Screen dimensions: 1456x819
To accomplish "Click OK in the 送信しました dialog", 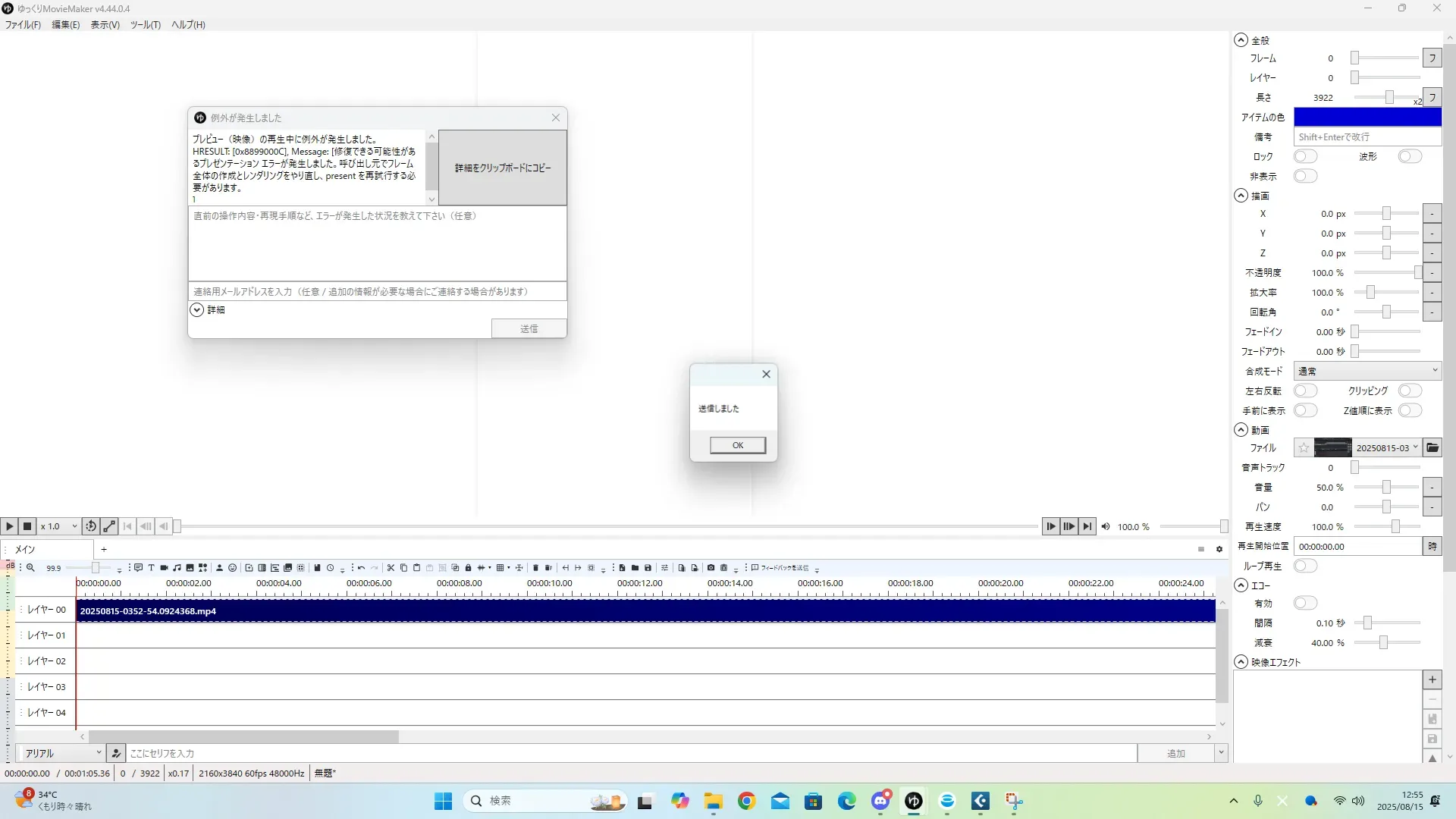I will click(x=737, y=445).
